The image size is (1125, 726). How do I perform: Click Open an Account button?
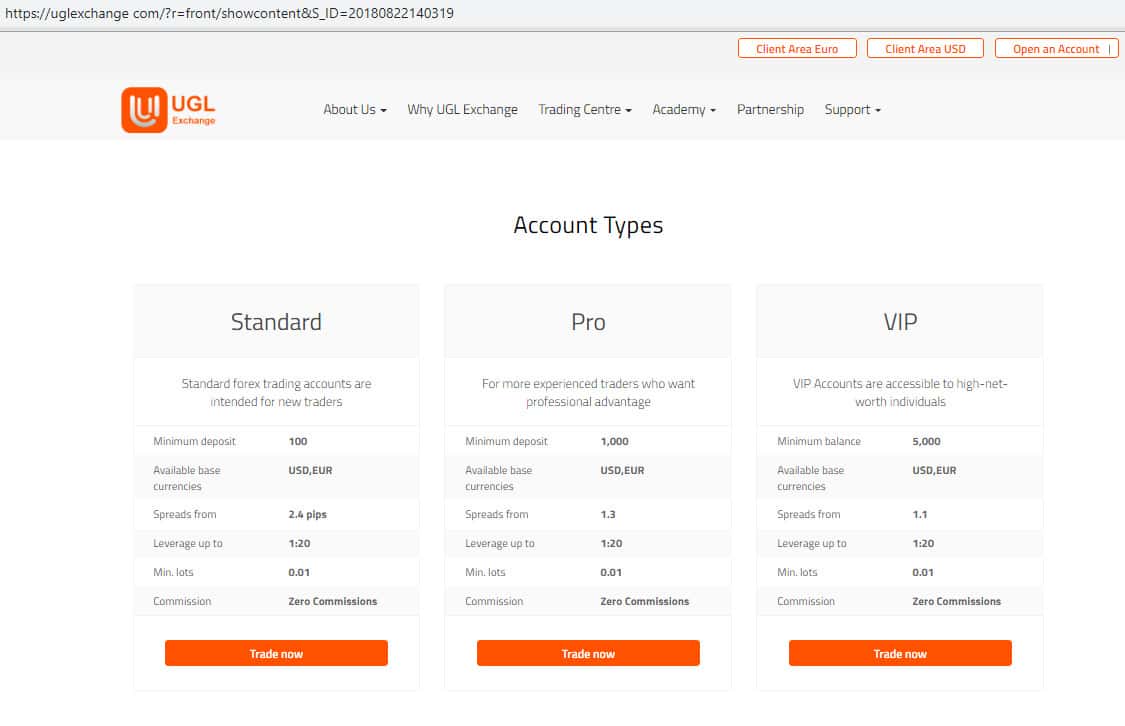(x=1057, y=49)
